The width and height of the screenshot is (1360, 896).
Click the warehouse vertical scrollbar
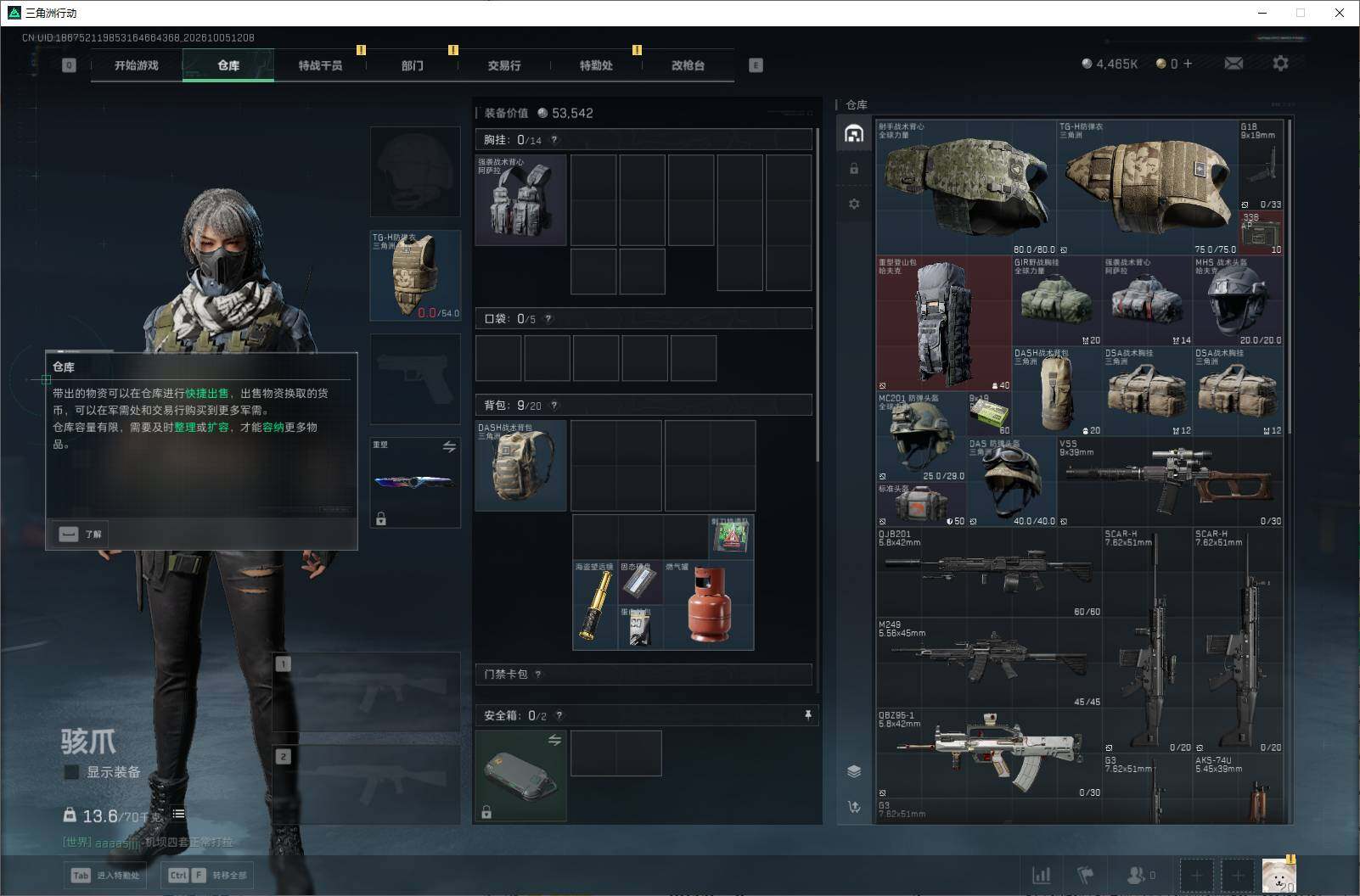[1290, 276]
